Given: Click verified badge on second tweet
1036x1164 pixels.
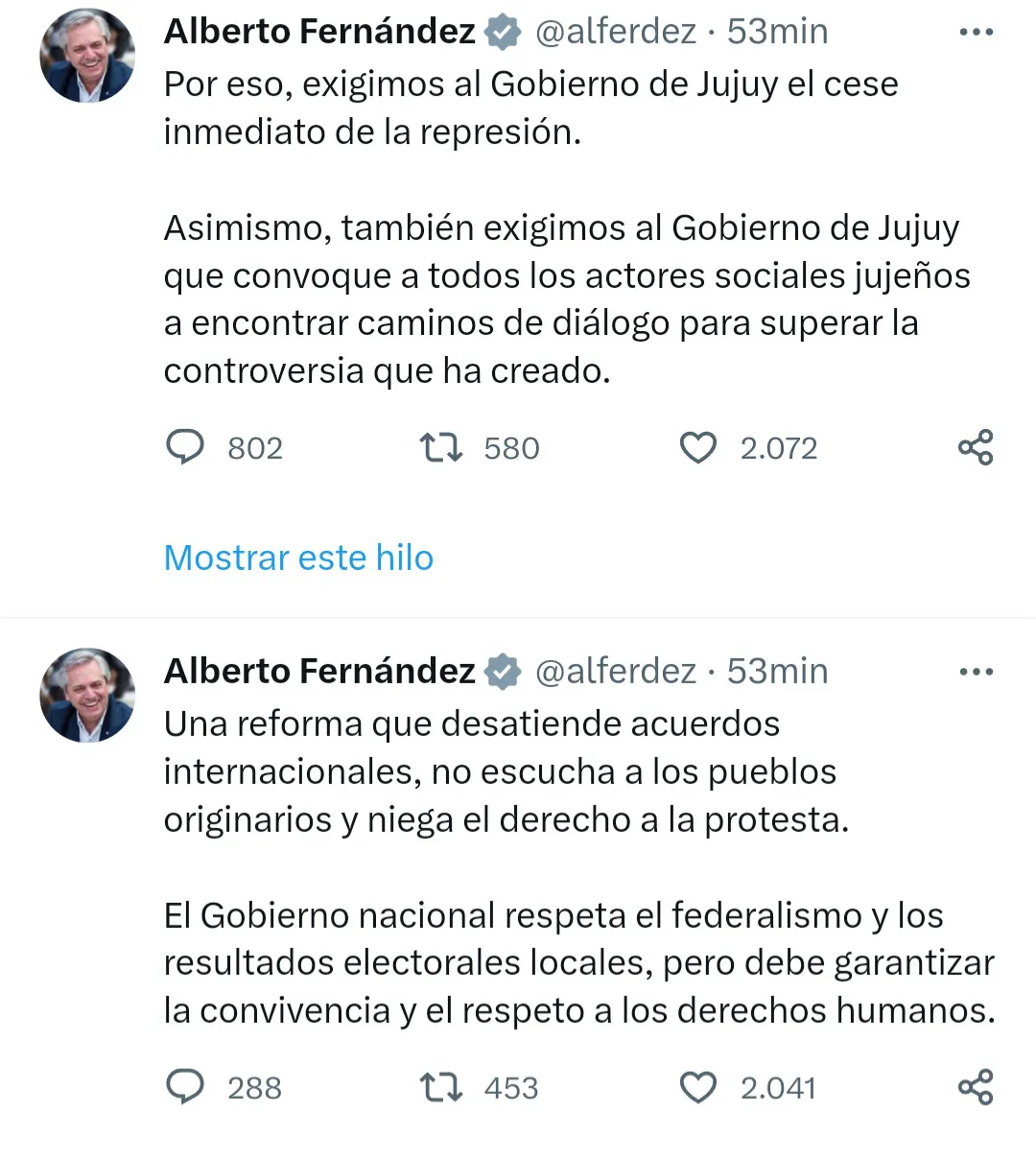Looking at the screenshot, I should [503, 673].
